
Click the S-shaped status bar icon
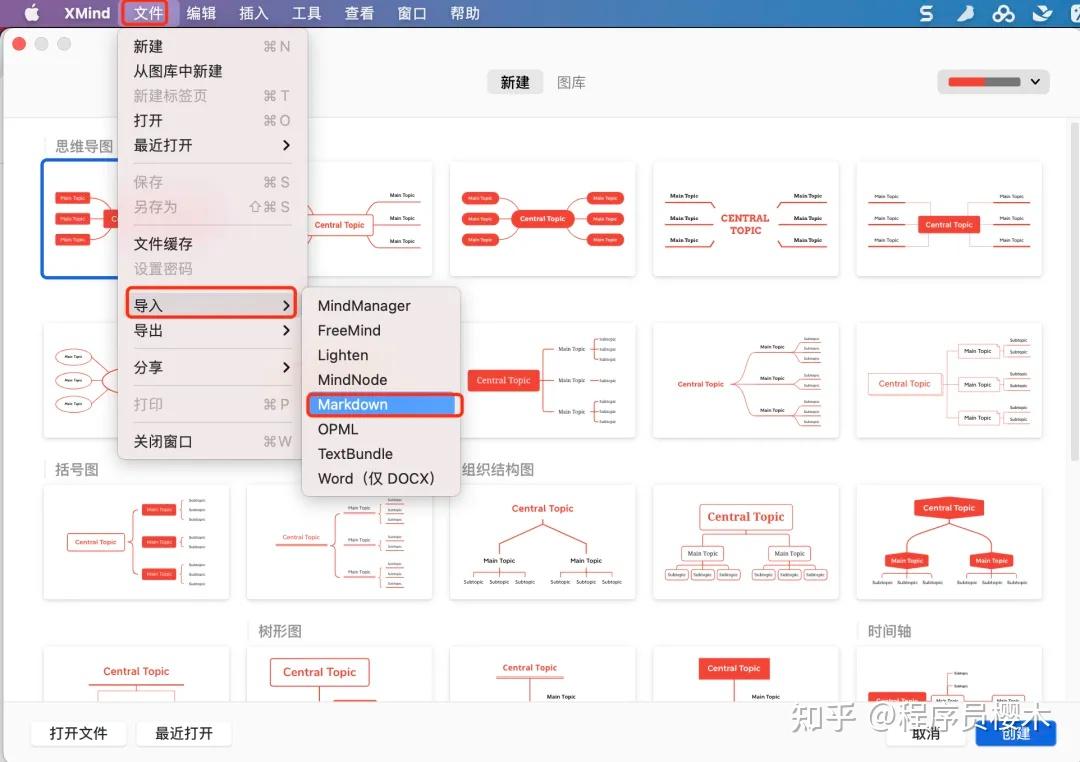pos(925,13)
